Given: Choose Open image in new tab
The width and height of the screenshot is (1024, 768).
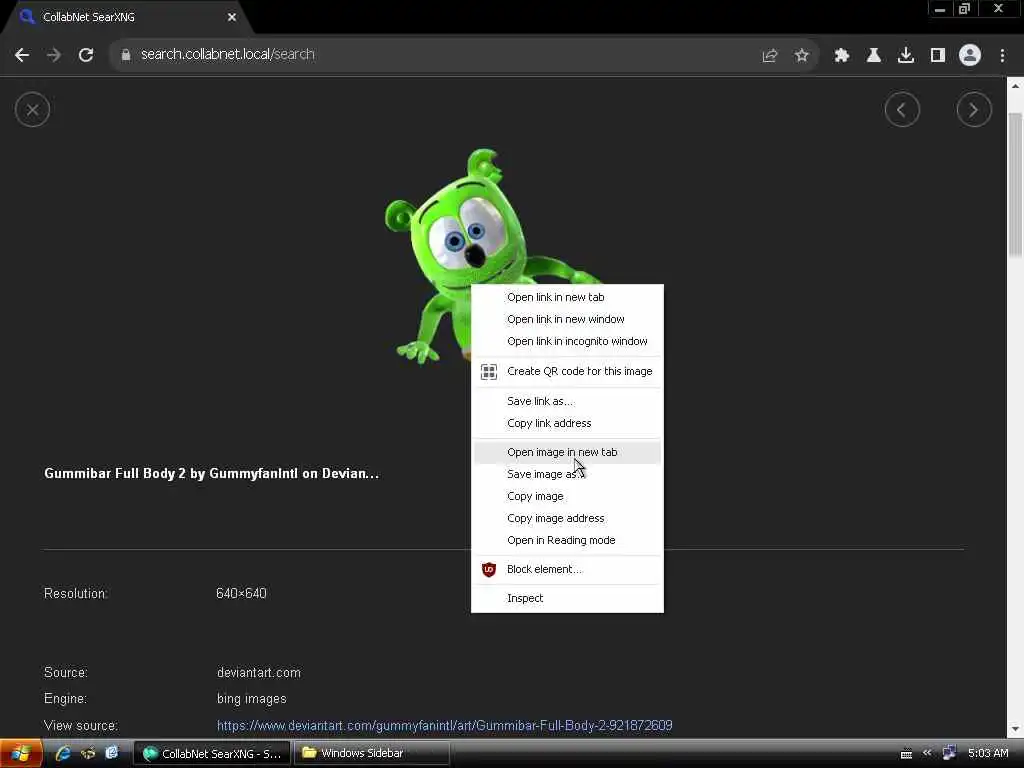Looking at the screenshot, I should (x=567, y=452).
